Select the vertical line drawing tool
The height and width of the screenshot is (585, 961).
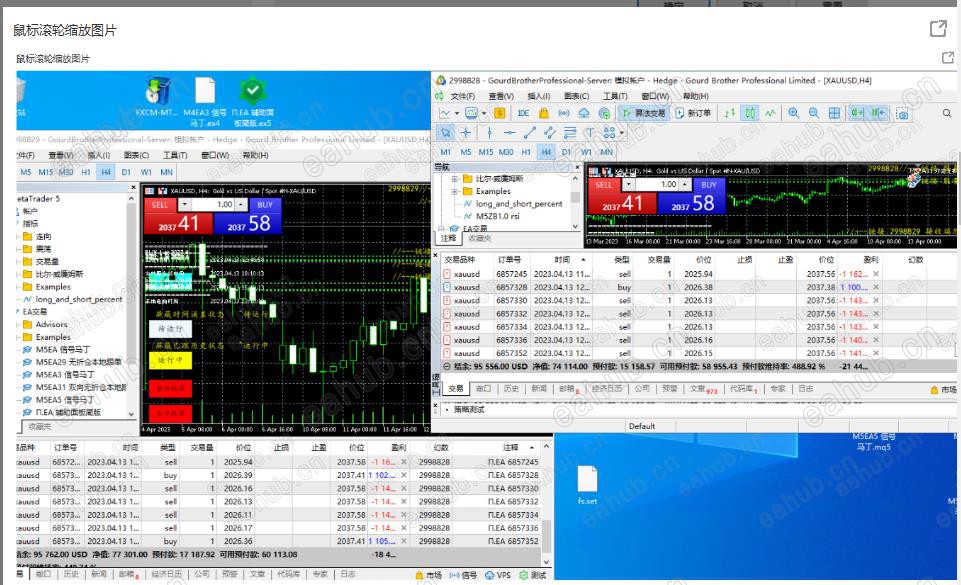489,132
